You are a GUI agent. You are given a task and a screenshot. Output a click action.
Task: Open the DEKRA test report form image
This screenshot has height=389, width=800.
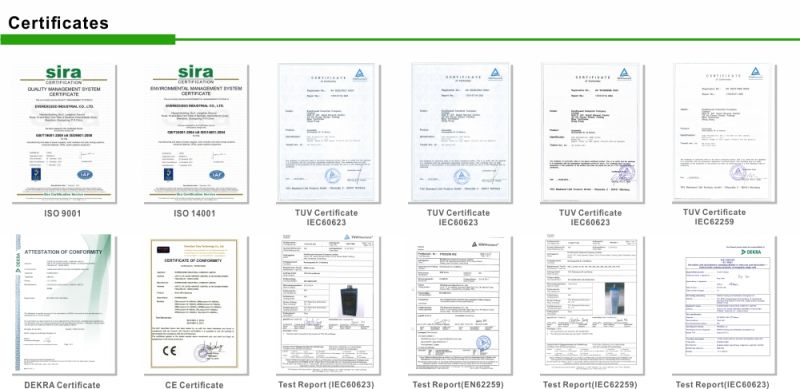click(x=725, y=304)
